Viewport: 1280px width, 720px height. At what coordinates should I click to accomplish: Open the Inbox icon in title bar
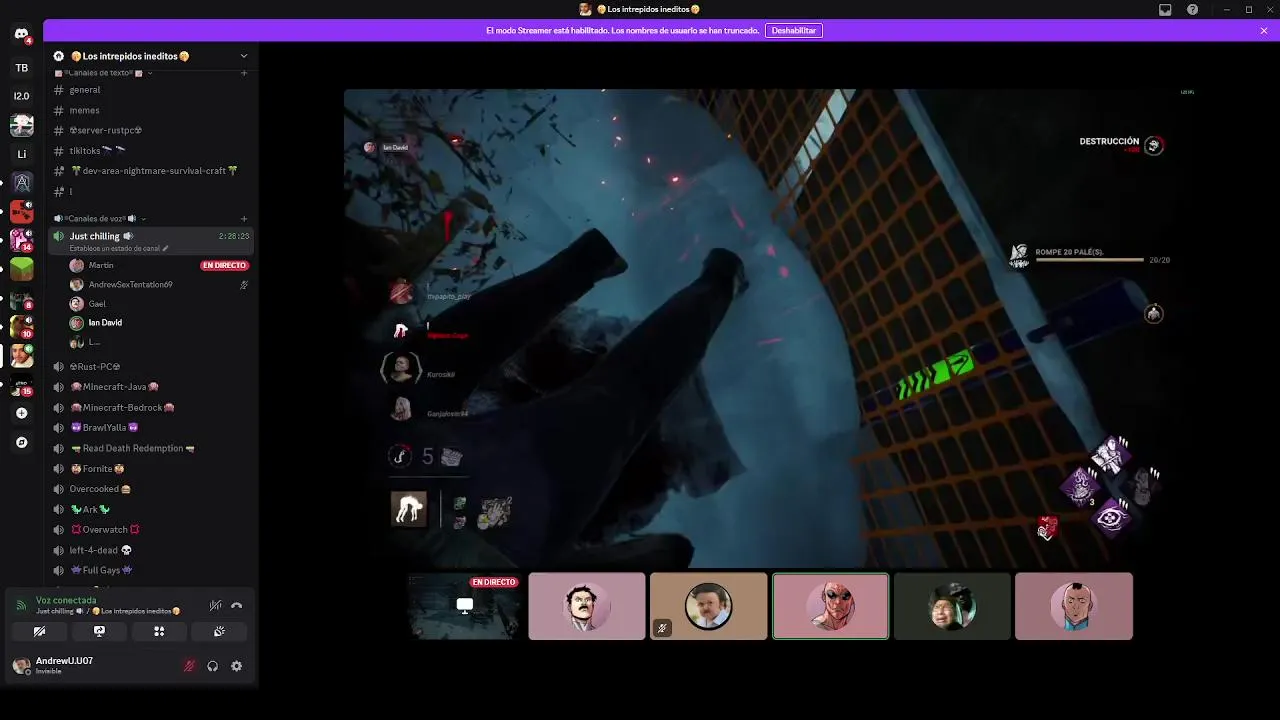click(x=1165, y=9)
